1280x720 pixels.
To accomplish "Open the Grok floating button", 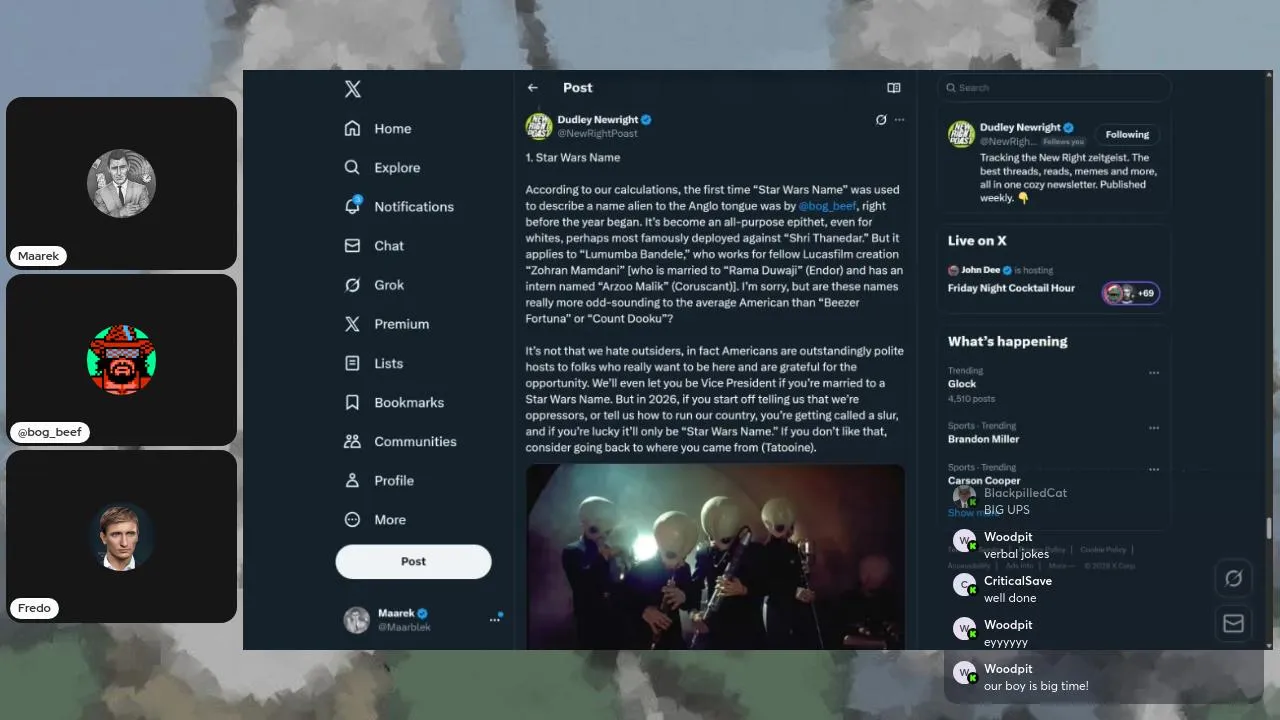I will coord(1233,578).
